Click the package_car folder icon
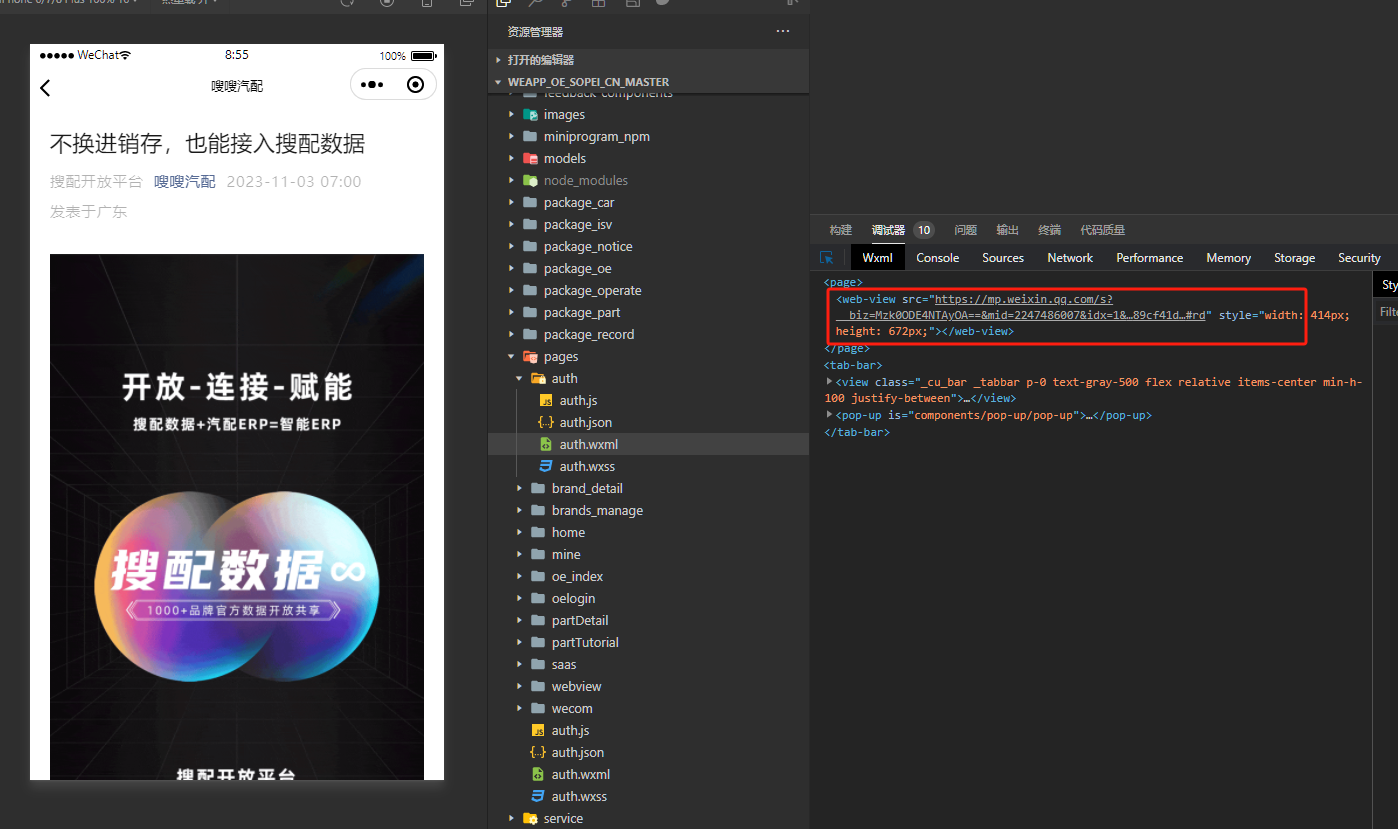 tap(530, 203)
